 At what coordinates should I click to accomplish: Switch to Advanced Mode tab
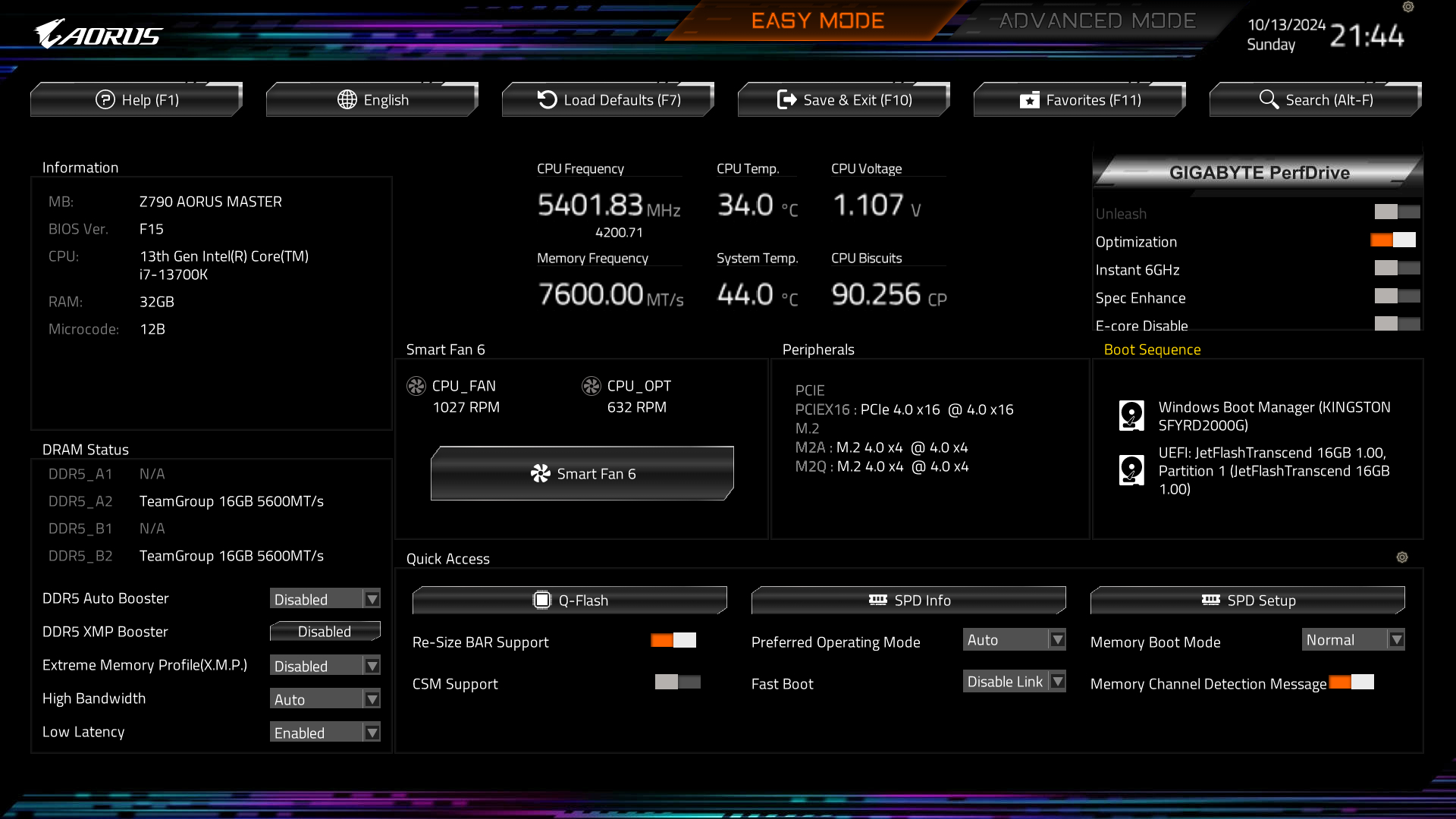coord(1097,21)
